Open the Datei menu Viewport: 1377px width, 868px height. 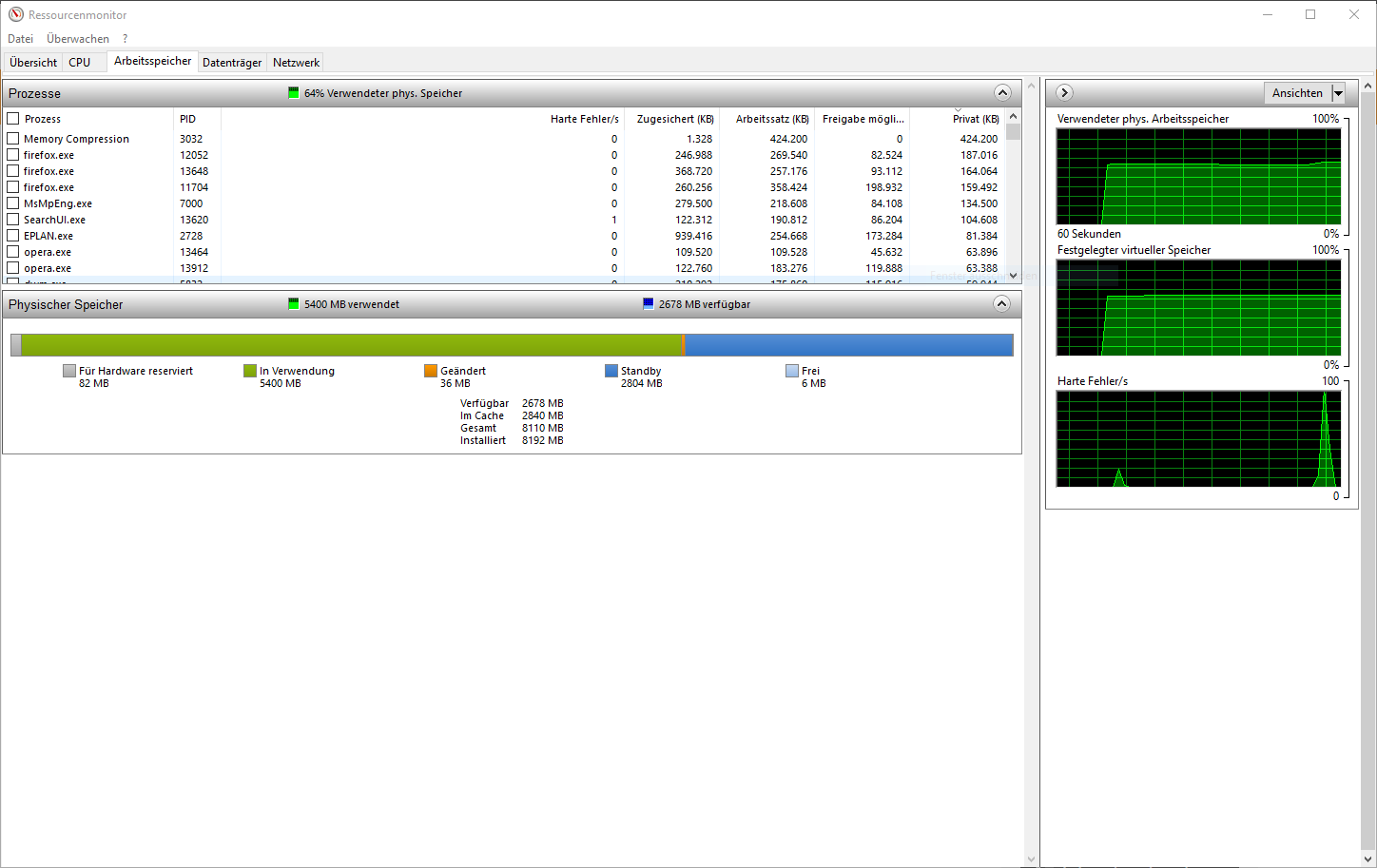[x=21, y=39]
